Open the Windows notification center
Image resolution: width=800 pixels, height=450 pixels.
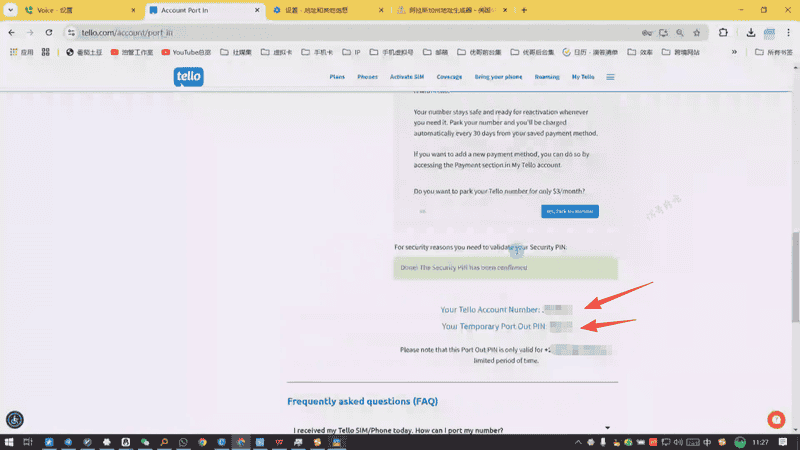click(x=783, y=442)
